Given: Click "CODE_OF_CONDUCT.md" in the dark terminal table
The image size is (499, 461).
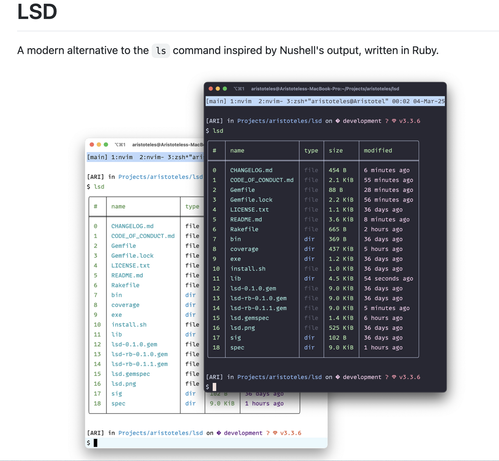Looking at the screenshot, I should (262, 180).
